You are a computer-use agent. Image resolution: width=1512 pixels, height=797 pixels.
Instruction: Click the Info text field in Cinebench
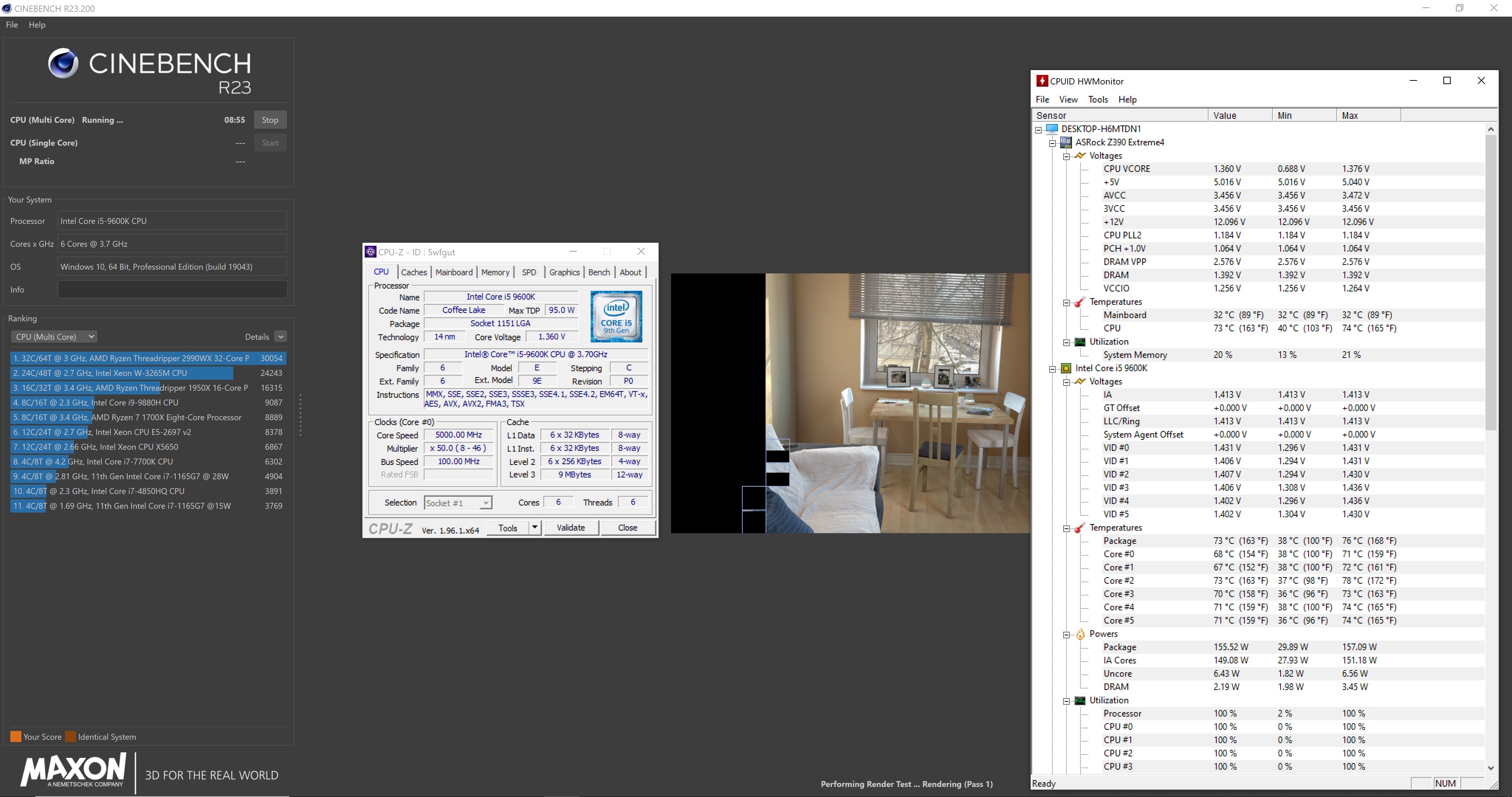pyautogui.click(x=172, y=289)
